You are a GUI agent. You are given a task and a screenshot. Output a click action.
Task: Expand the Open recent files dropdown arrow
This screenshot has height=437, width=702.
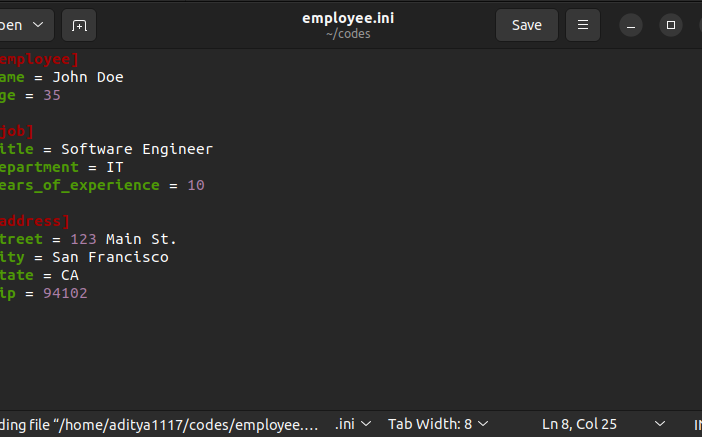point(39,25)
